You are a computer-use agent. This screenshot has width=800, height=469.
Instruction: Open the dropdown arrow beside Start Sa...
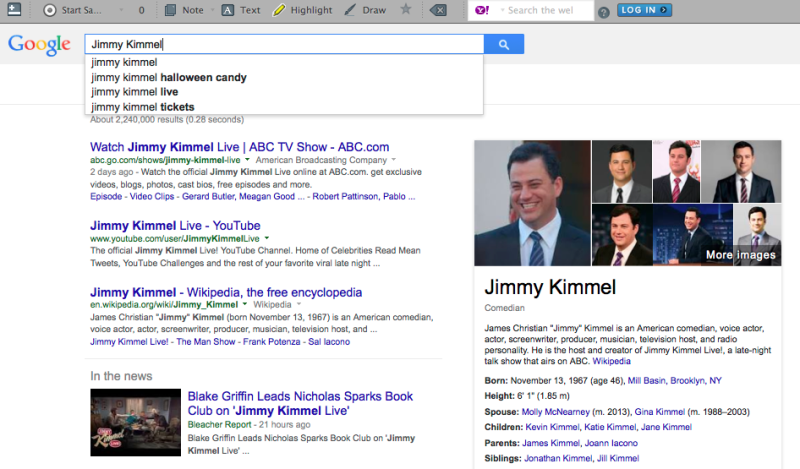click(x=121, y=10)
